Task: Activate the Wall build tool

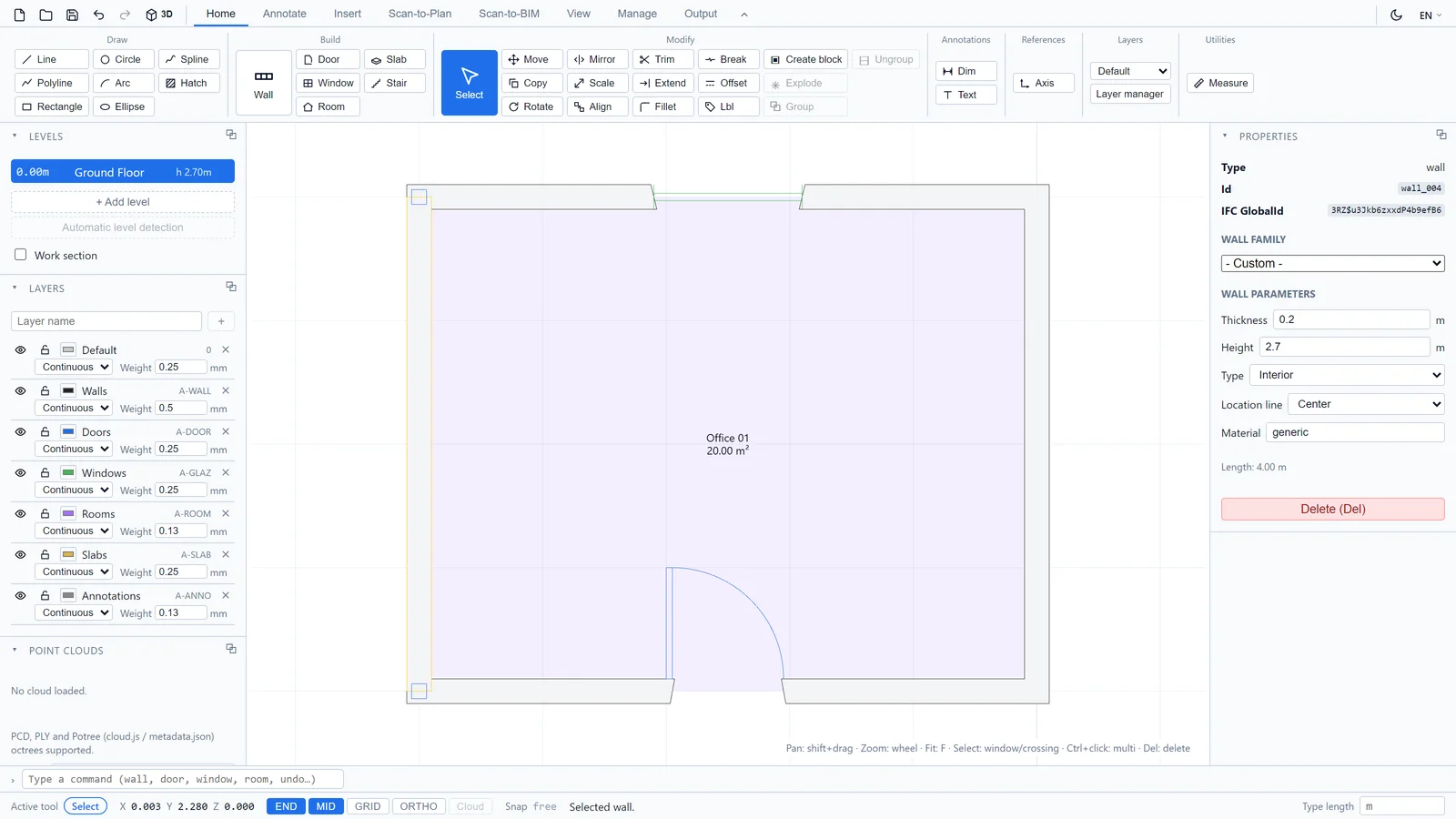Action: pos(264,83)
